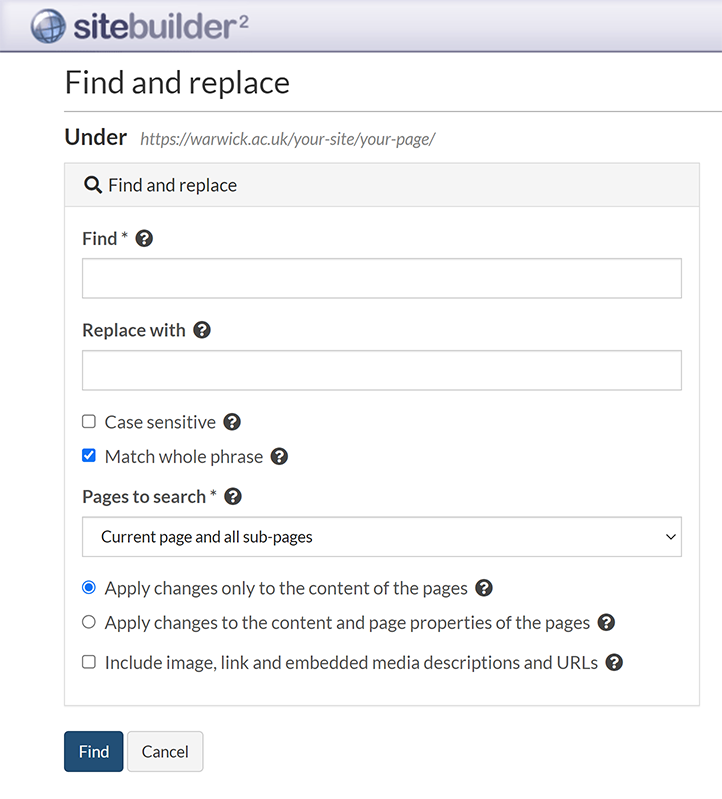Image resolution: width=722 pixels, height=799 pixels.
Task: Click the magnifier icon in panel header
Action: pyautogui.click(x=93, y=185)
